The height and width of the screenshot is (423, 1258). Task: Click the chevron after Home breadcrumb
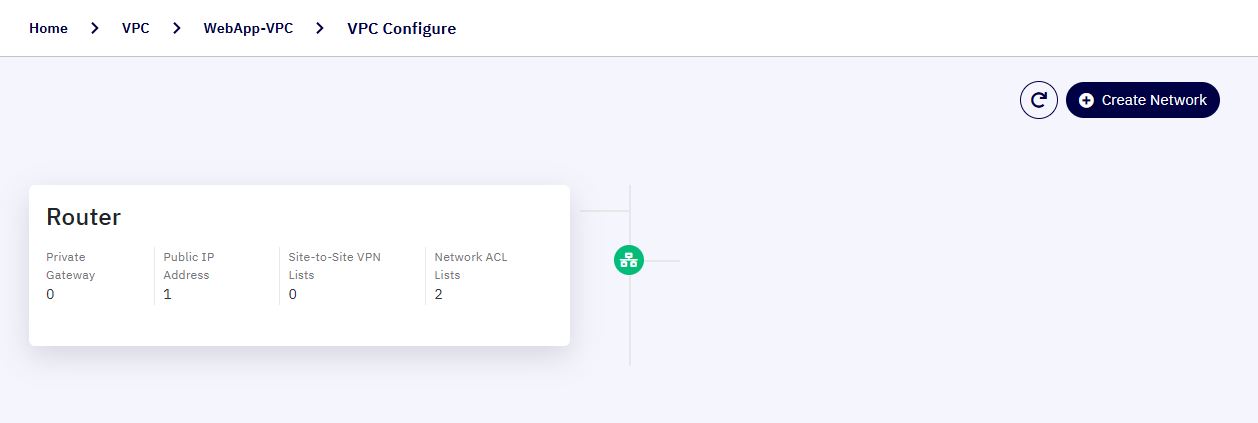click(x=95, y=28)
